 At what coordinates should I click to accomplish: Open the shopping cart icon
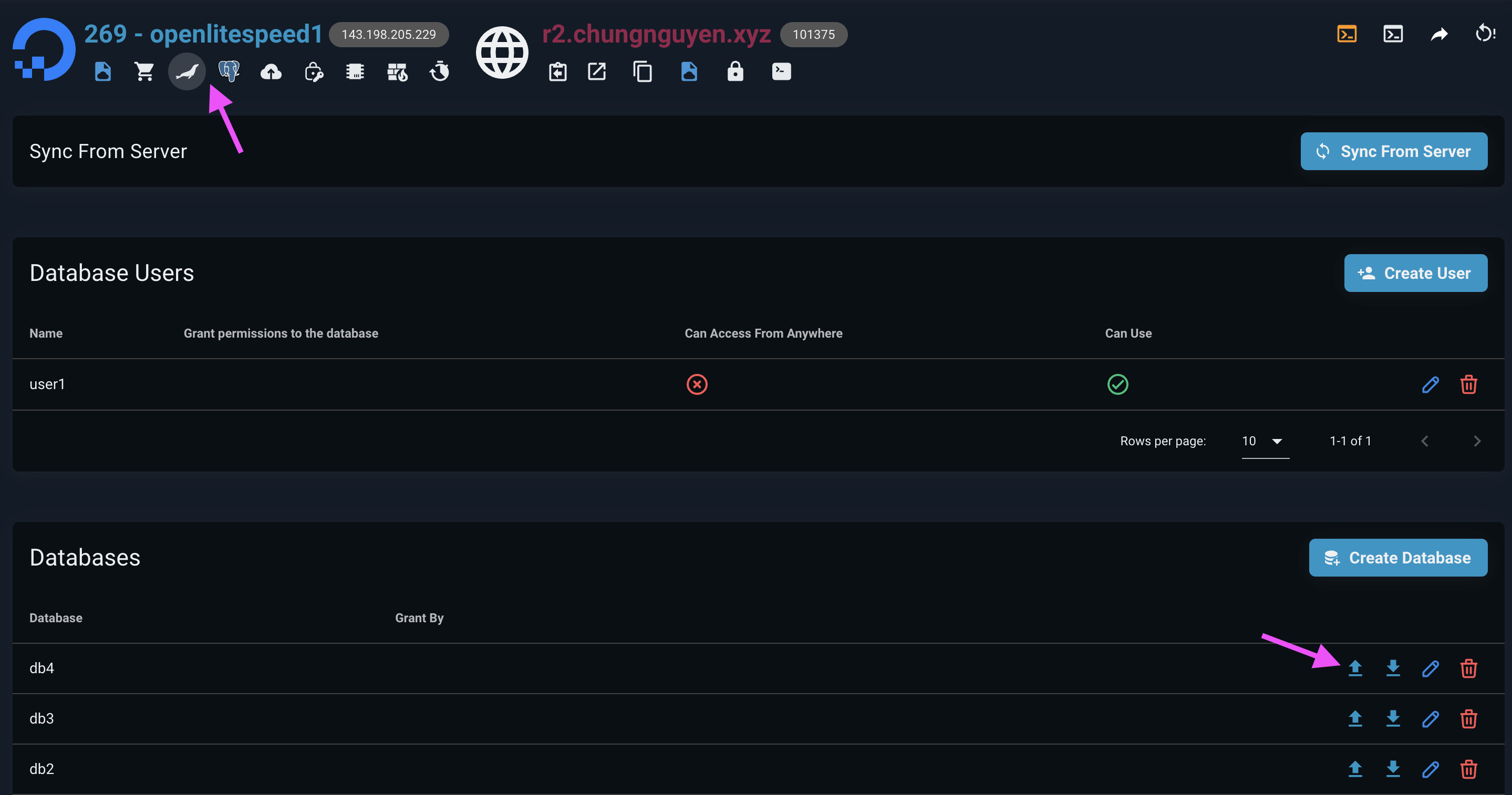144,70
